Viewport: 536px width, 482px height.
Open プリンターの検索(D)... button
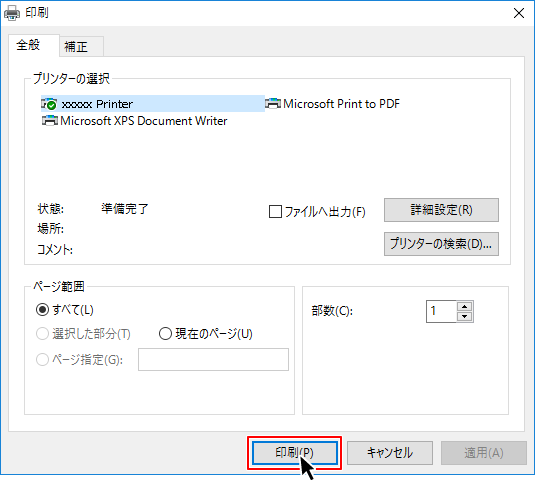(x=441, y=244)
